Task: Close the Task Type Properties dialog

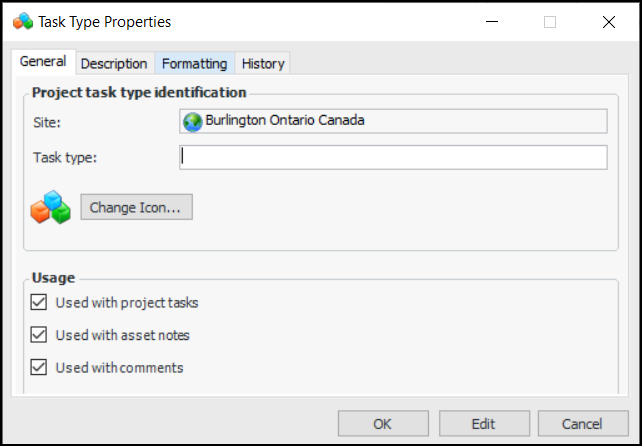Action: pos(609,21)
